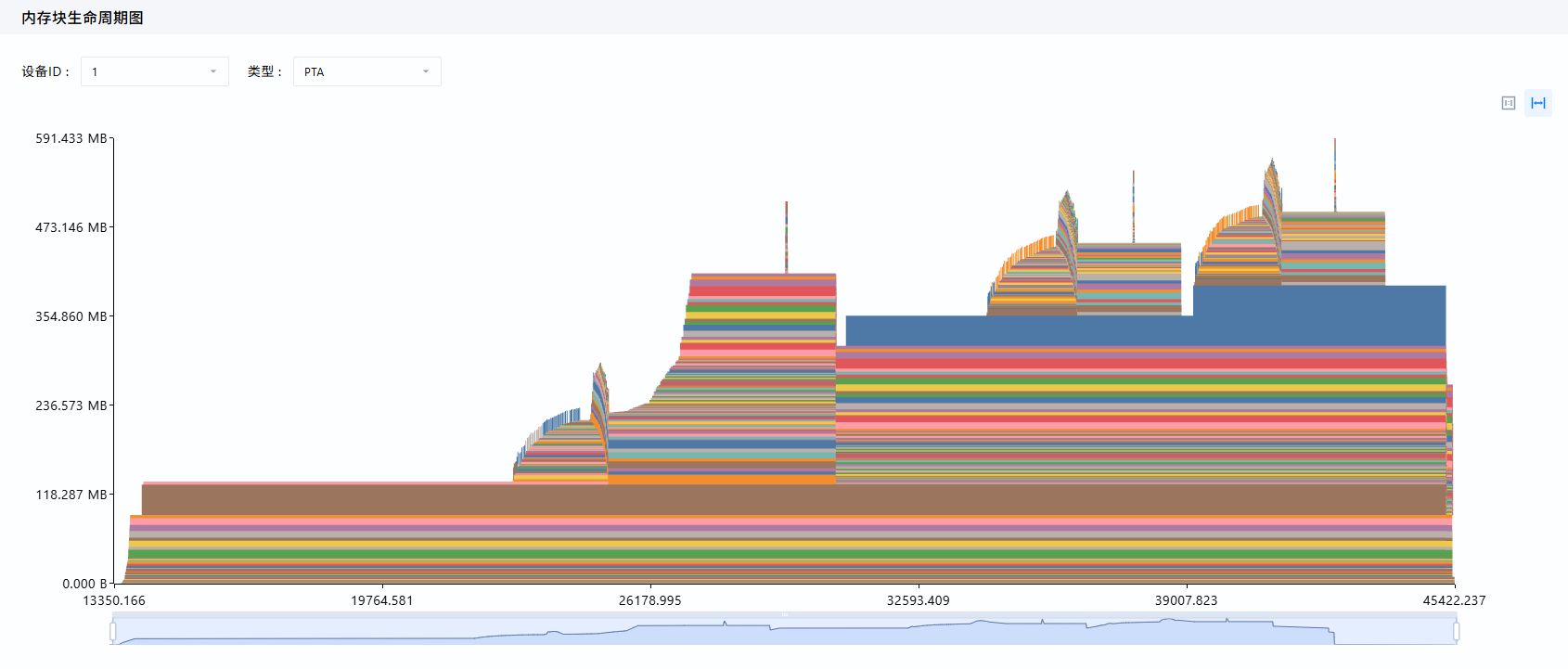
Task: Click the y-axis label 354.860 MB
Action: pos(71,316)
